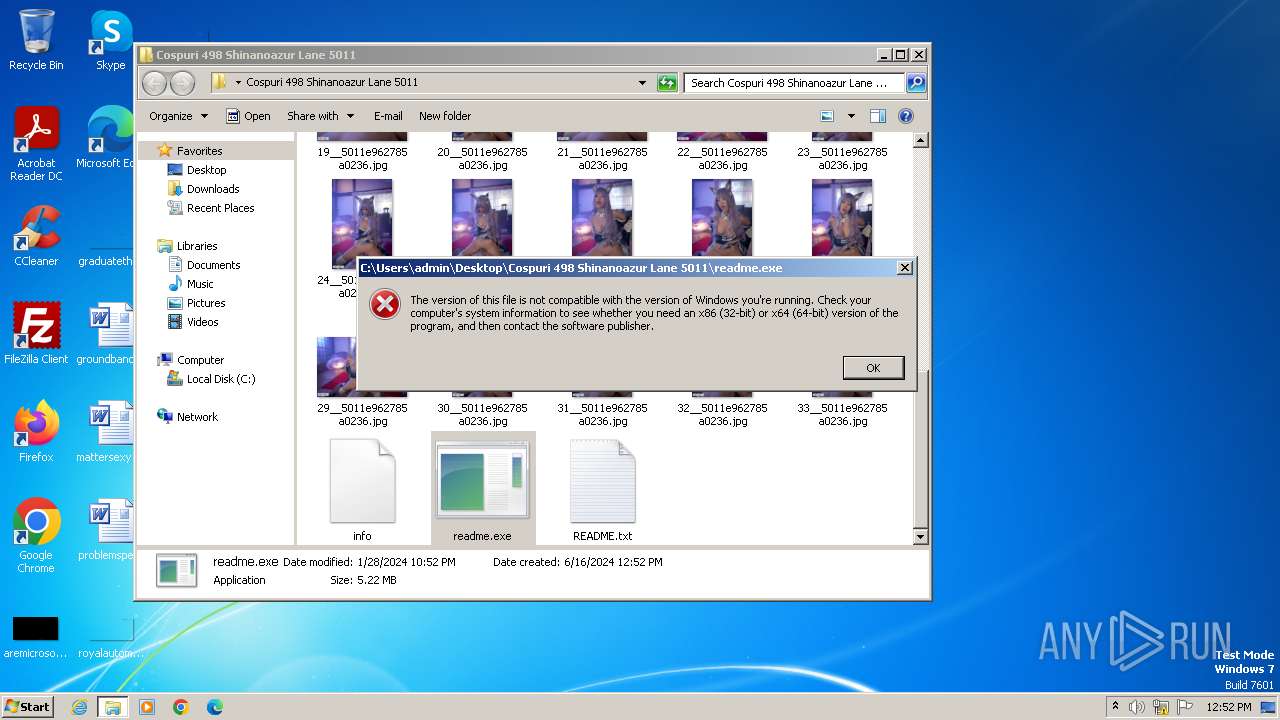Launch Firefox desktop icon
This screenshot has width=1280, height=720.
(36, 432)
